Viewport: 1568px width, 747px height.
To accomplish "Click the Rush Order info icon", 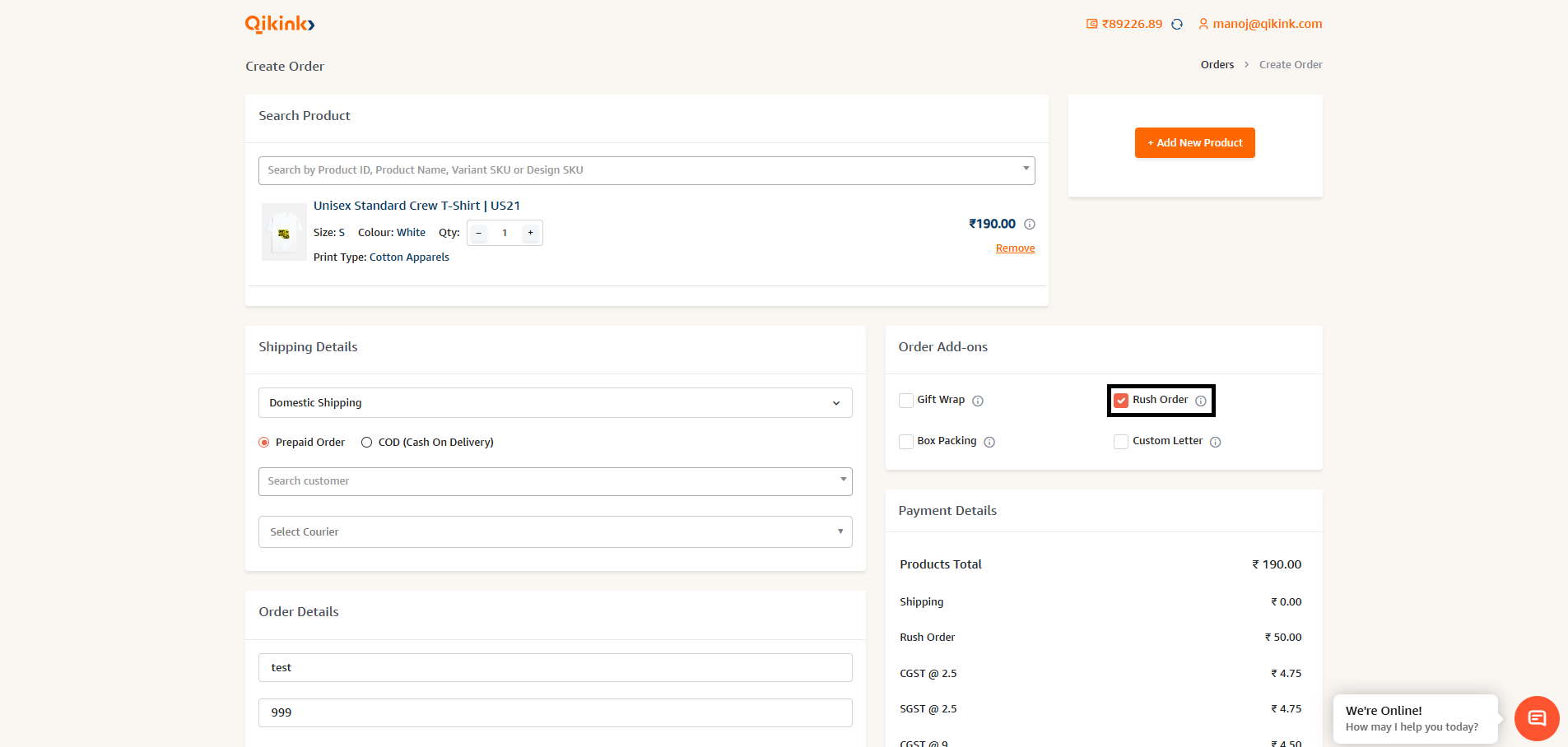I will tap(1200, 401).
